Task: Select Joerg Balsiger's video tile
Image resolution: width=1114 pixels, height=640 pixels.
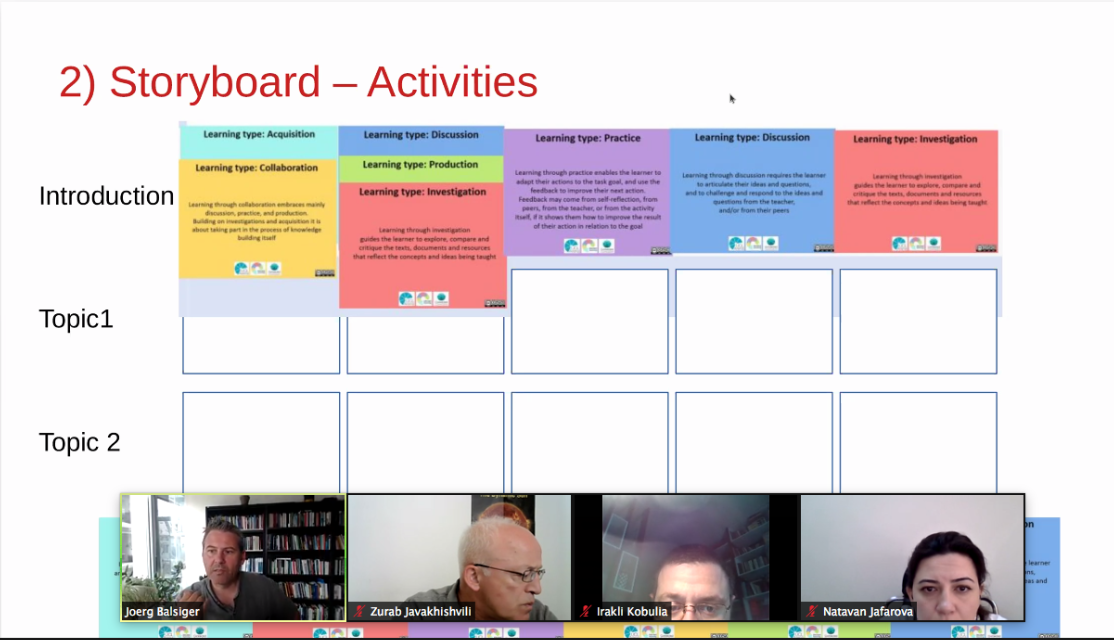Action: pyautogui.click(x=233, y=556)
